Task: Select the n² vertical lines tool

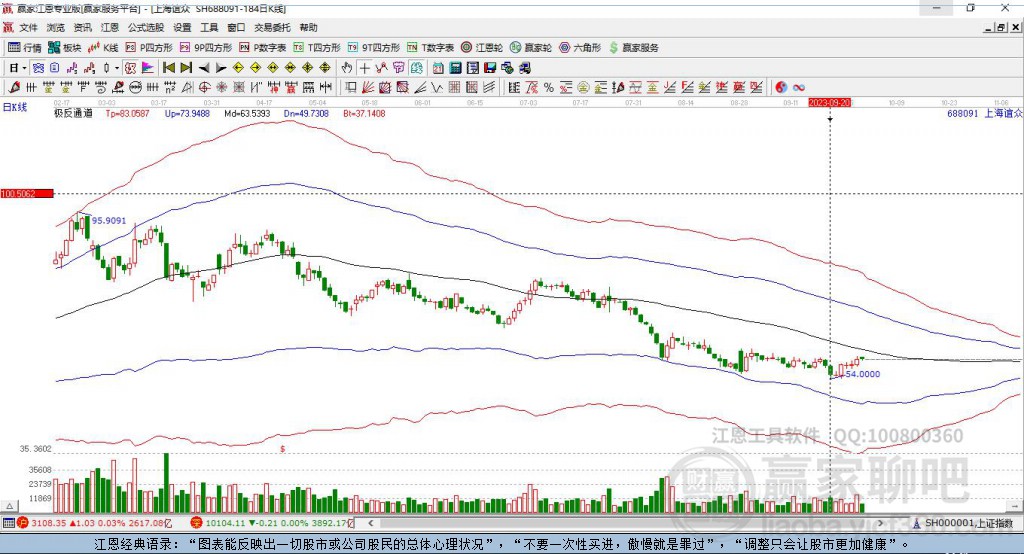Action: (x=170, y=87)
